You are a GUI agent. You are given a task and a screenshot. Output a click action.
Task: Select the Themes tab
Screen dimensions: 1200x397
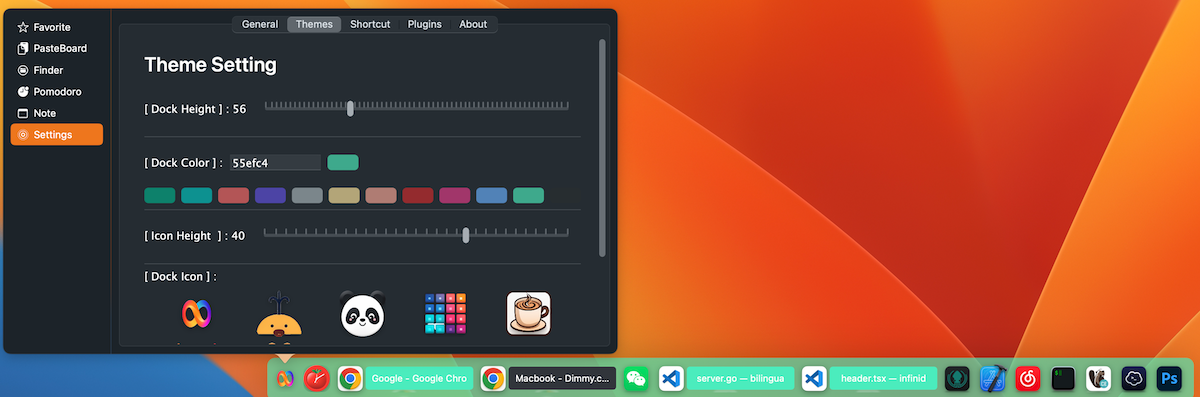pyautogui.click(x=314, y=24)
